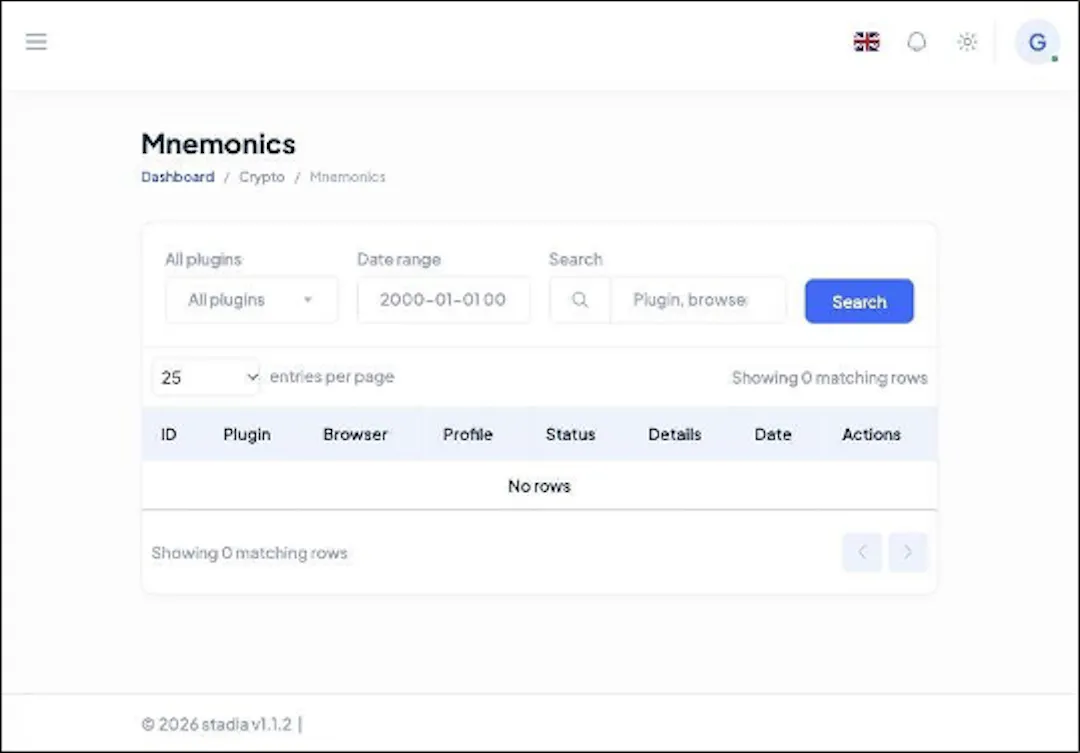The height and width of the screenshot is (753, 1080).
Task: Sort table by Browser column header
Action: (x=355, y=435)
